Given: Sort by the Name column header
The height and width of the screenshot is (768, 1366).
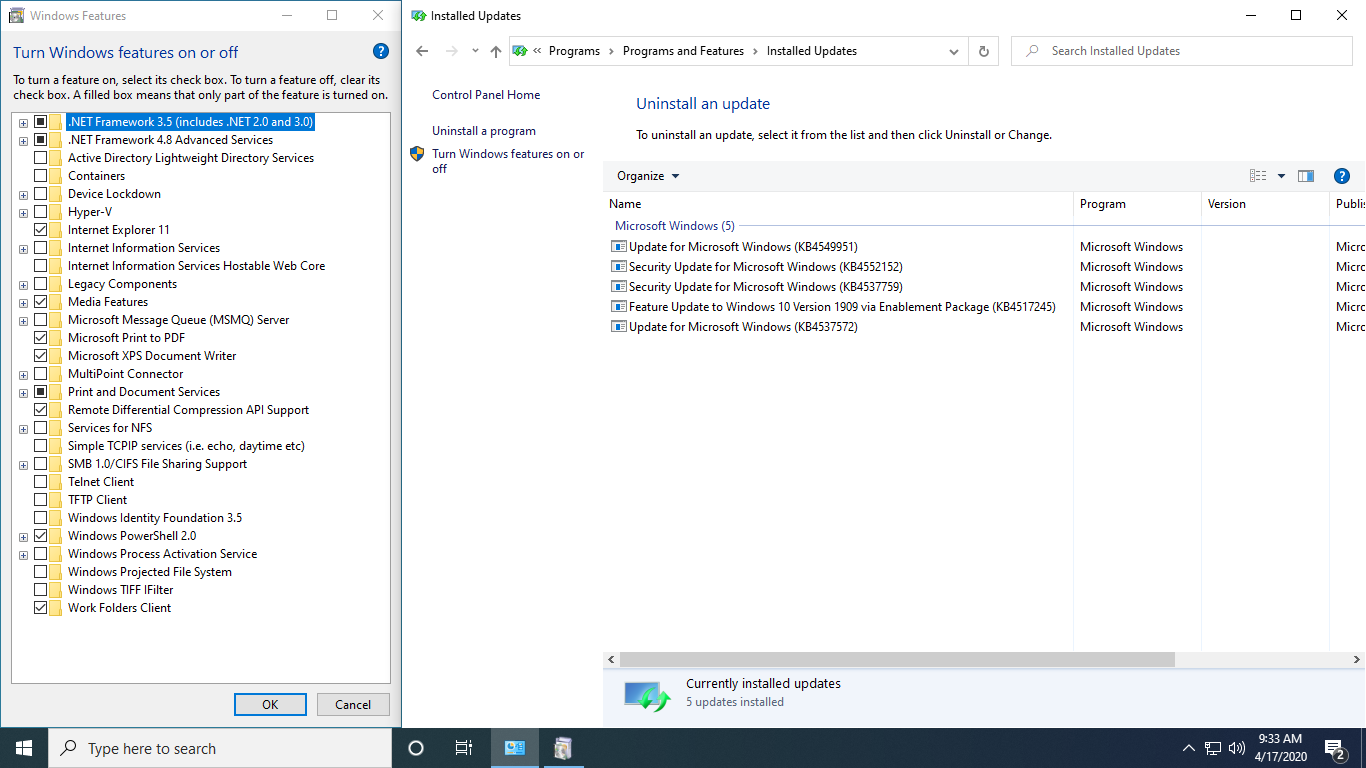Looking at the screenshot, I should [x=838, y=204].
